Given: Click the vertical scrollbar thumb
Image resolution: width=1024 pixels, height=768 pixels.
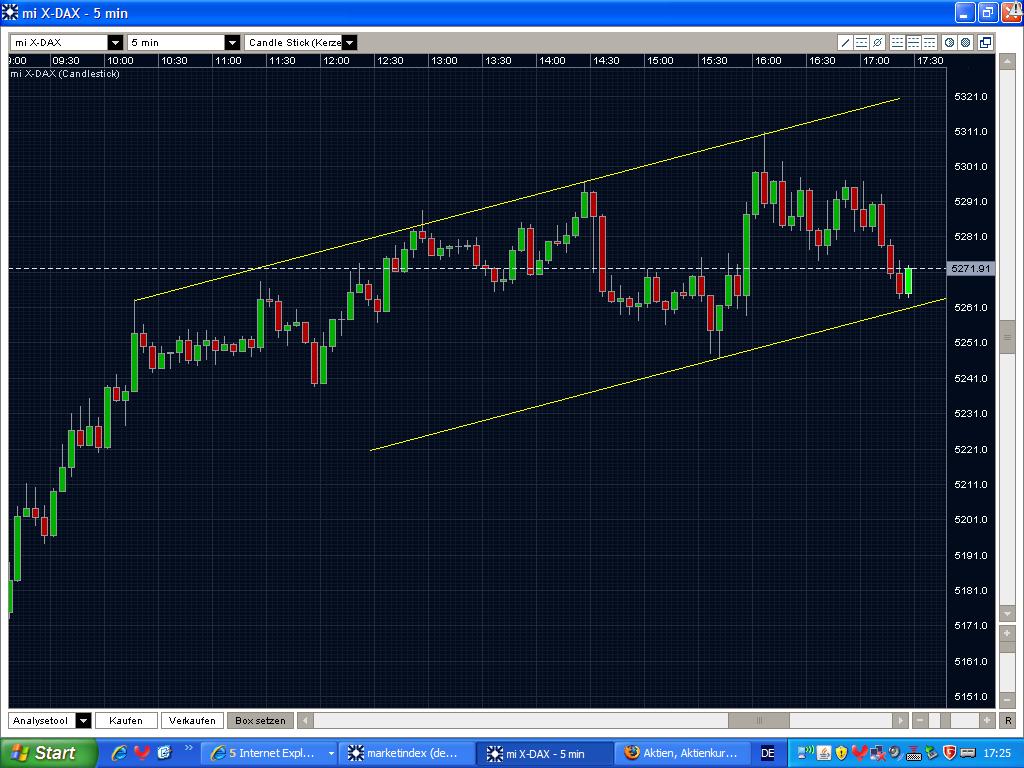Looking at the screenshot, I should (1007, 338).
